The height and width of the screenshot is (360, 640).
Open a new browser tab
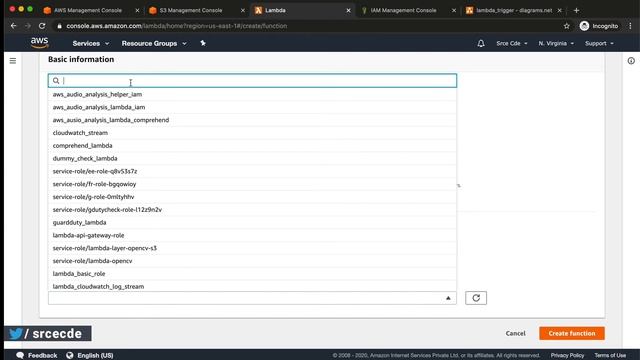[x=576, y=10]
